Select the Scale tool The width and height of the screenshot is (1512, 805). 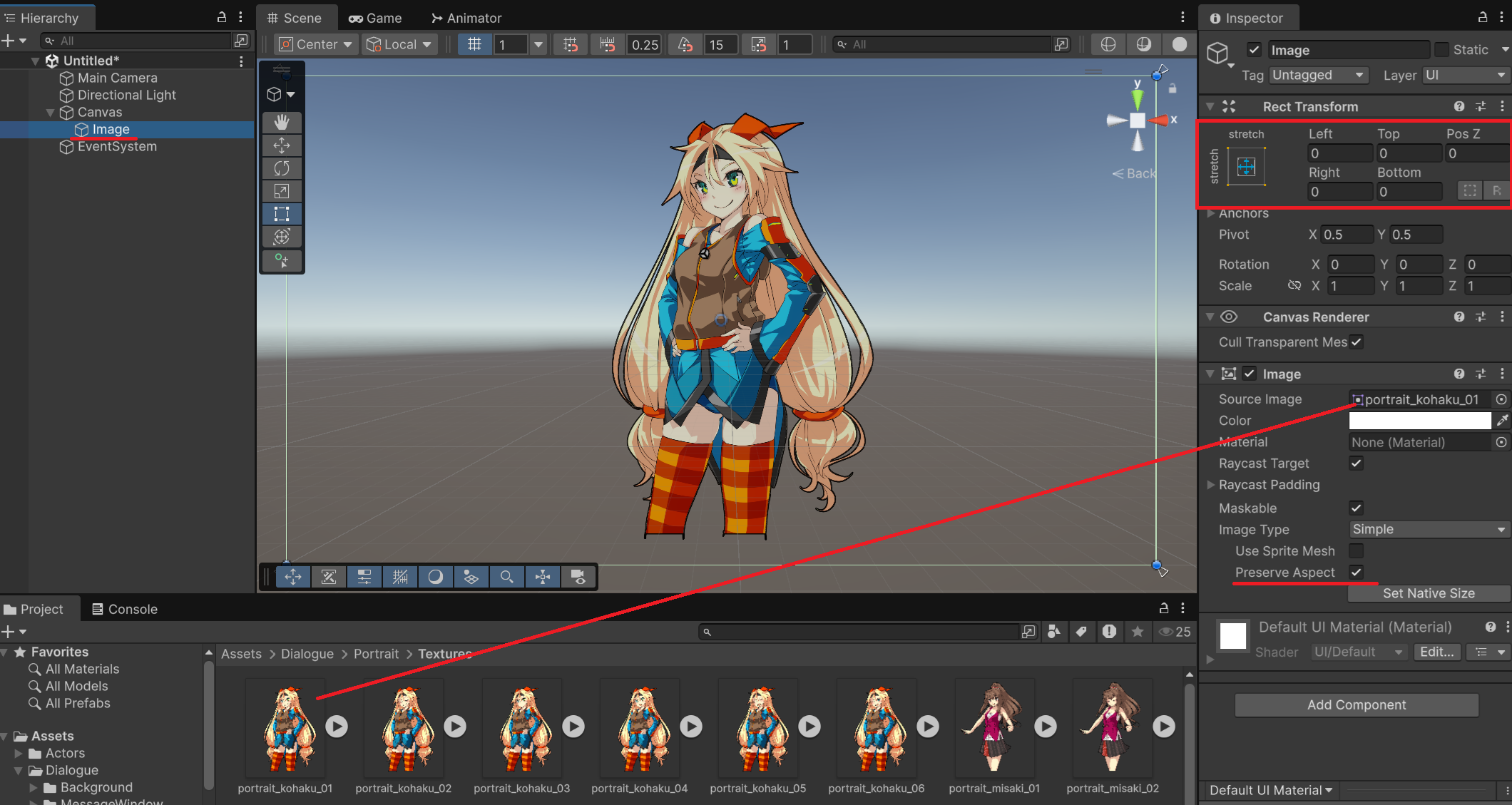[282, 191]
